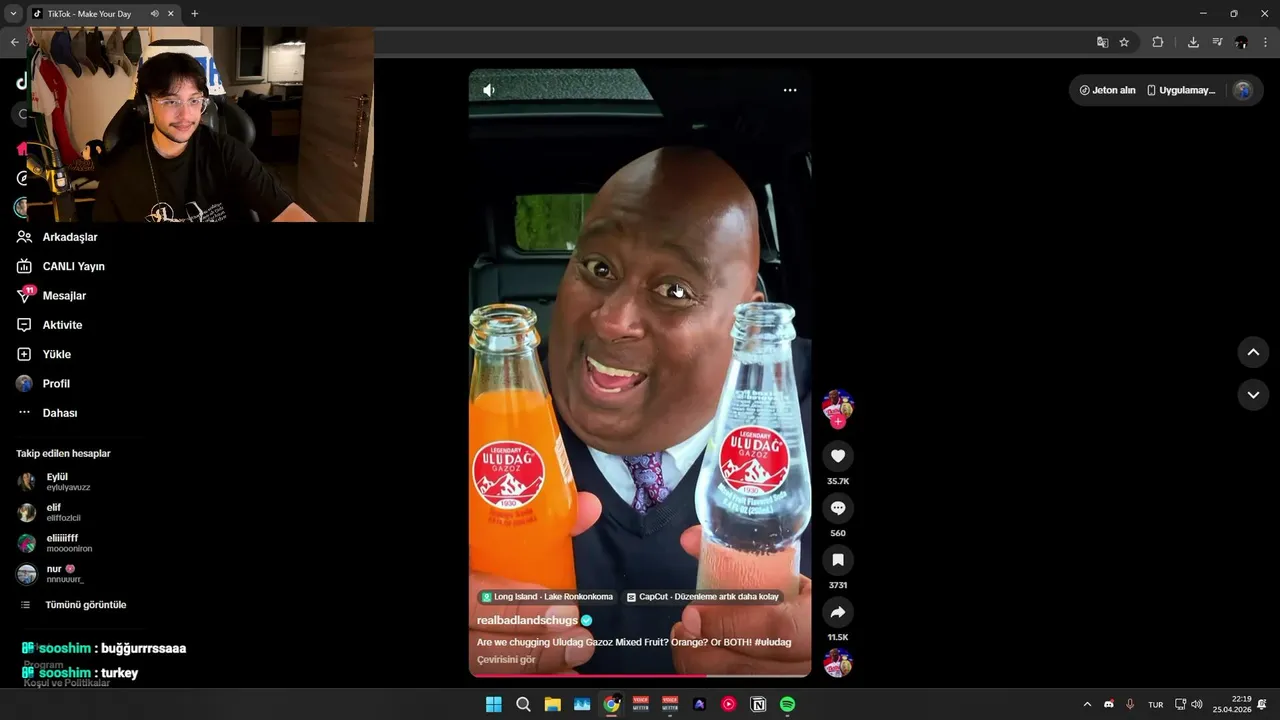Open Chrome downloads icon

pos(1193,42)
